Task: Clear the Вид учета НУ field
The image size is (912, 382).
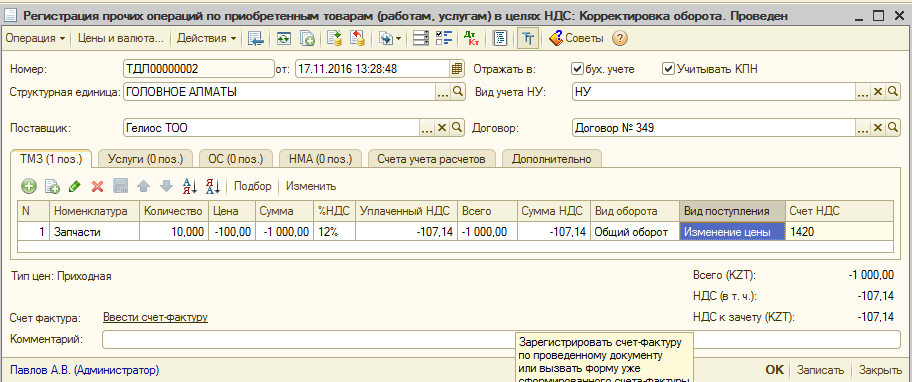Action: [x=878, y=91]
